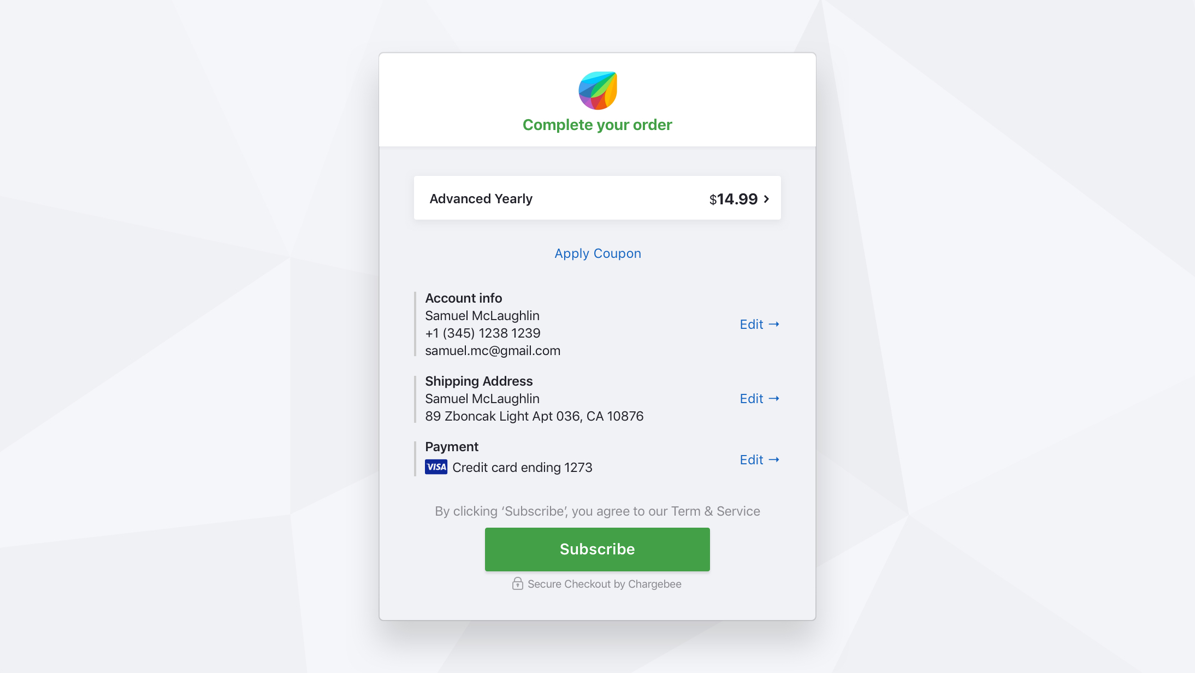This screenshot has height=673, width=1195.
Task: Click the Term & Service text
Action: point(715,511)
